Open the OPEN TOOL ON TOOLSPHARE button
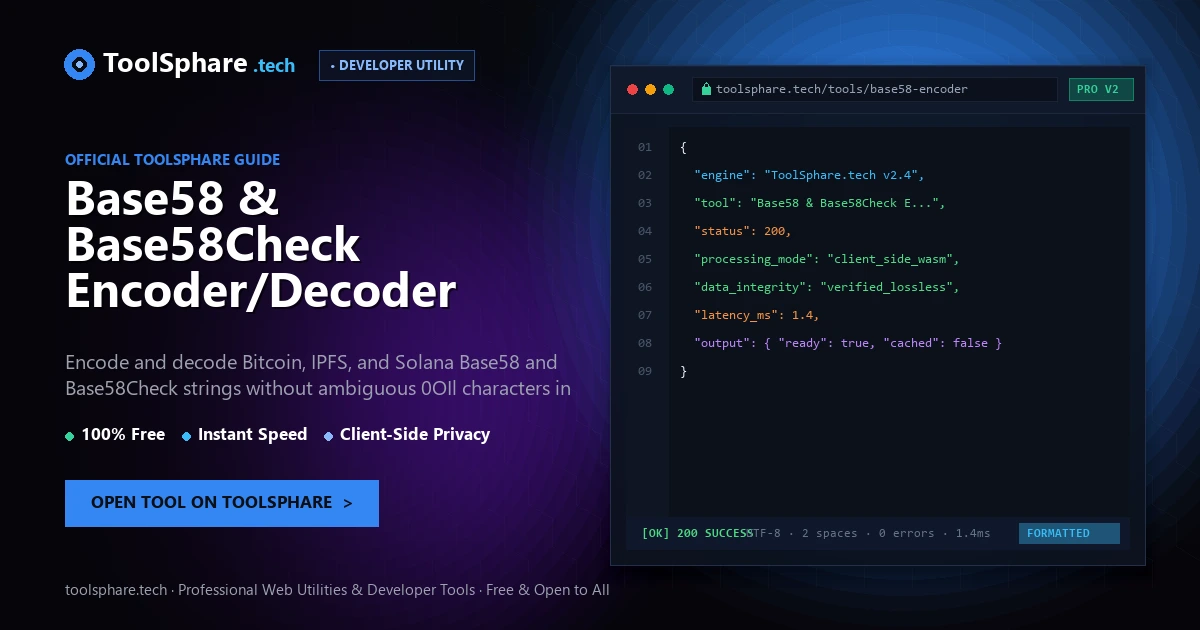This screenshot has width=1200, height=630. [x=222, y=503]
